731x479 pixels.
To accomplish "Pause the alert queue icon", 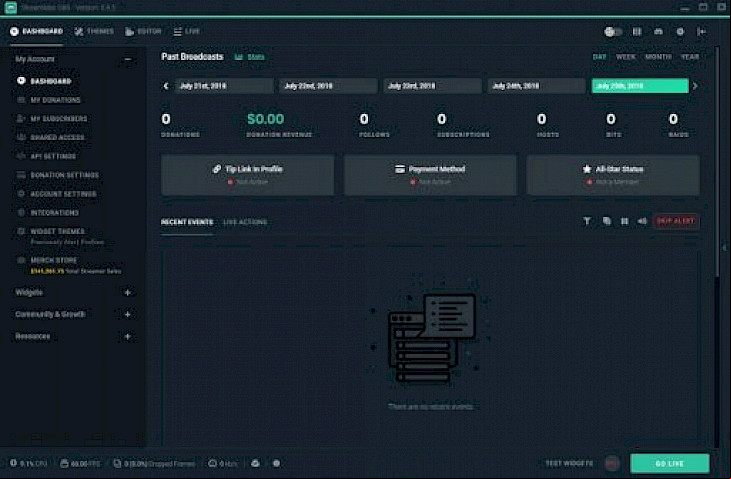I will pos(624,221).
